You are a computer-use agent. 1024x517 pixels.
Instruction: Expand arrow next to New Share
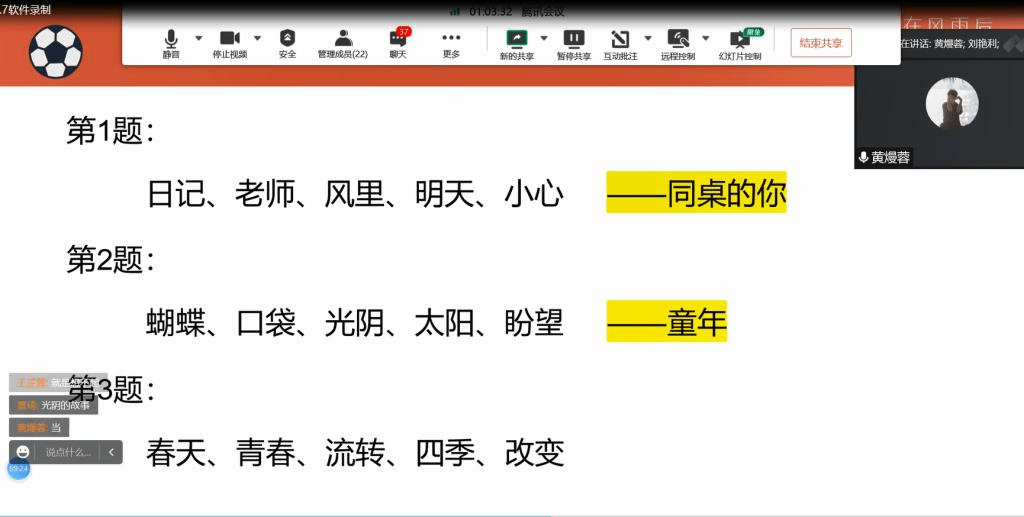coord(544,38)
